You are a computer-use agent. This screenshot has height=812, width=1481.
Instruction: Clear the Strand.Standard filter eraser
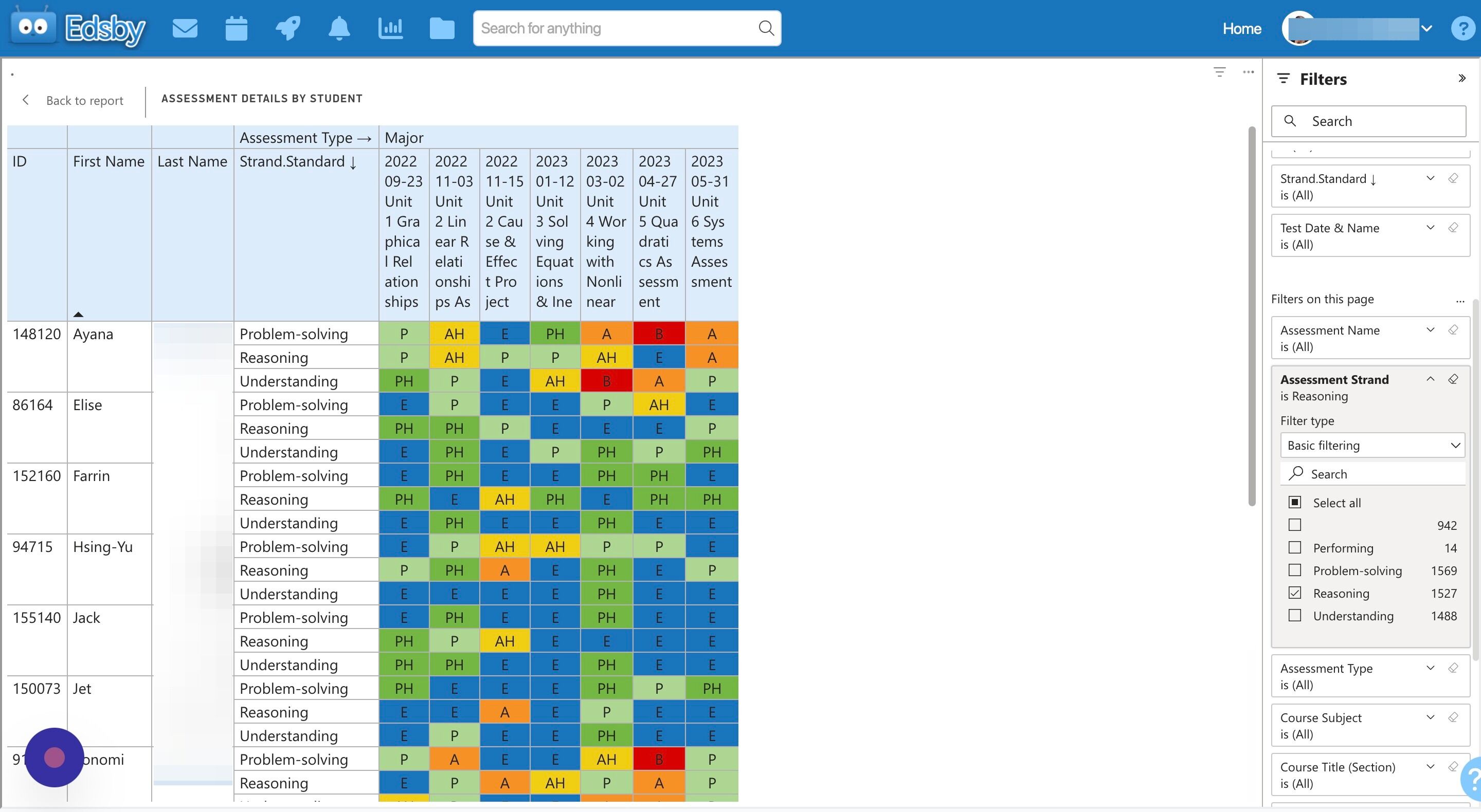click(1453, 179)
